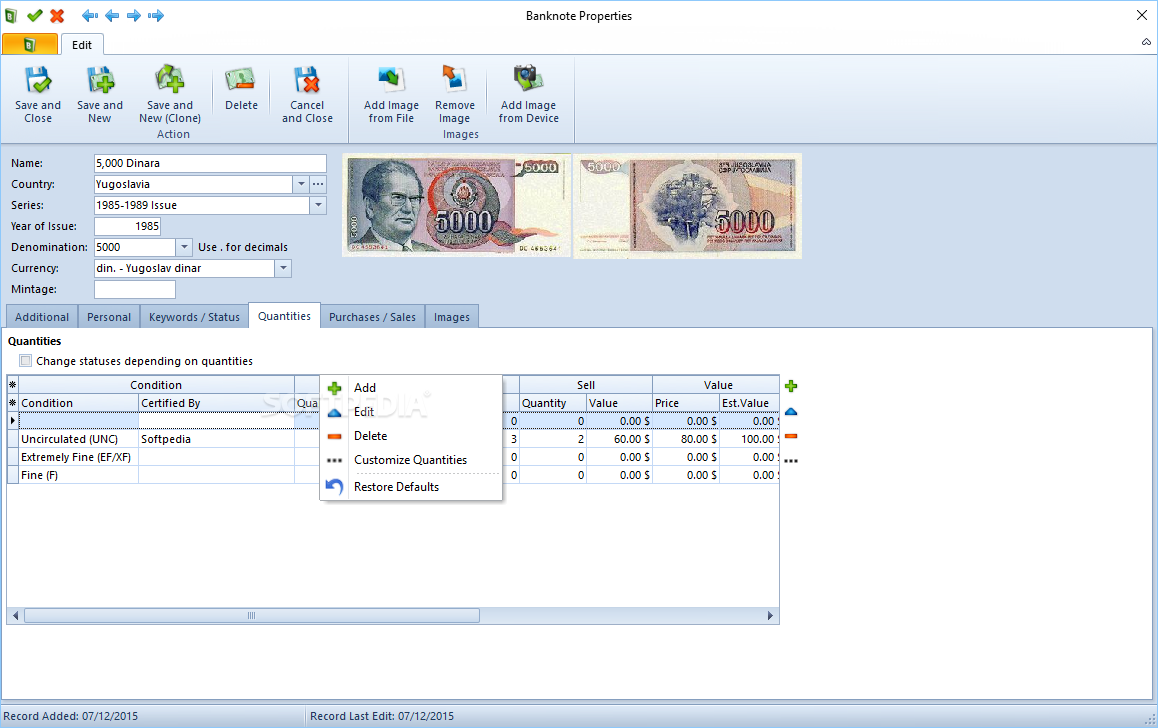Select the Fine (F) row cell

[78, 475]
